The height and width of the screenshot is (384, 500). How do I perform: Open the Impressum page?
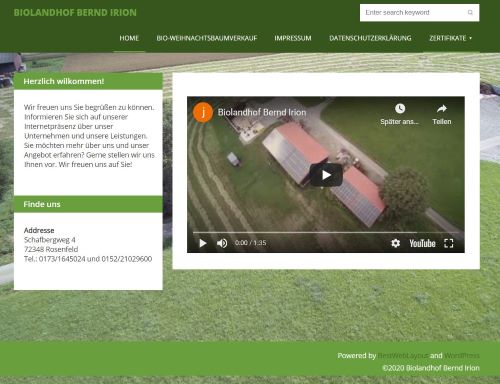point(293,38)
